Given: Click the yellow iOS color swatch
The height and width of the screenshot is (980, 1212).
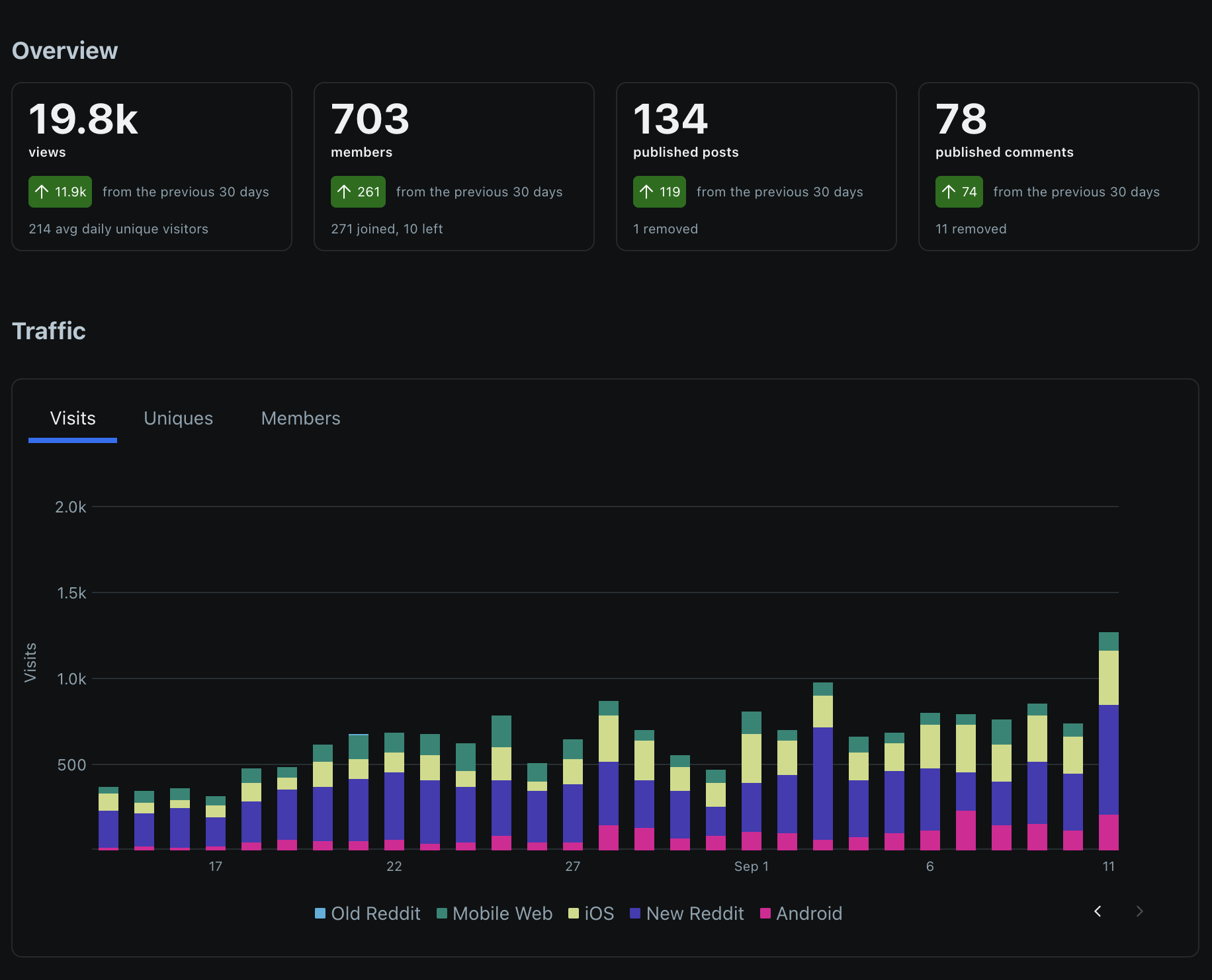Looking at the screenshot, I should (573, 913).
